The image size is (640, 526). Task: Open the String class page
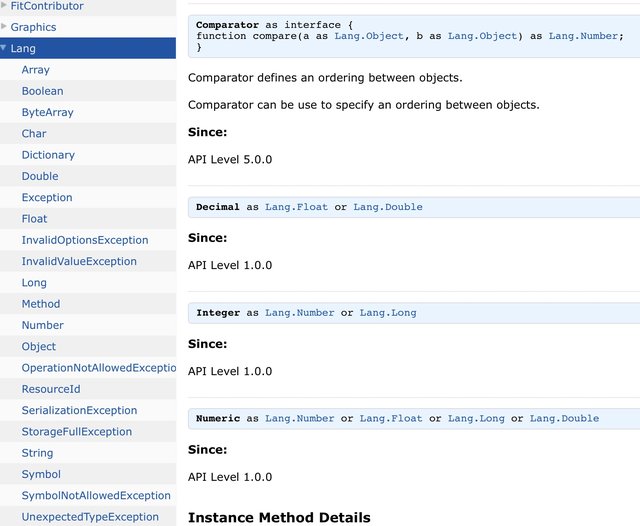[37, 453]
